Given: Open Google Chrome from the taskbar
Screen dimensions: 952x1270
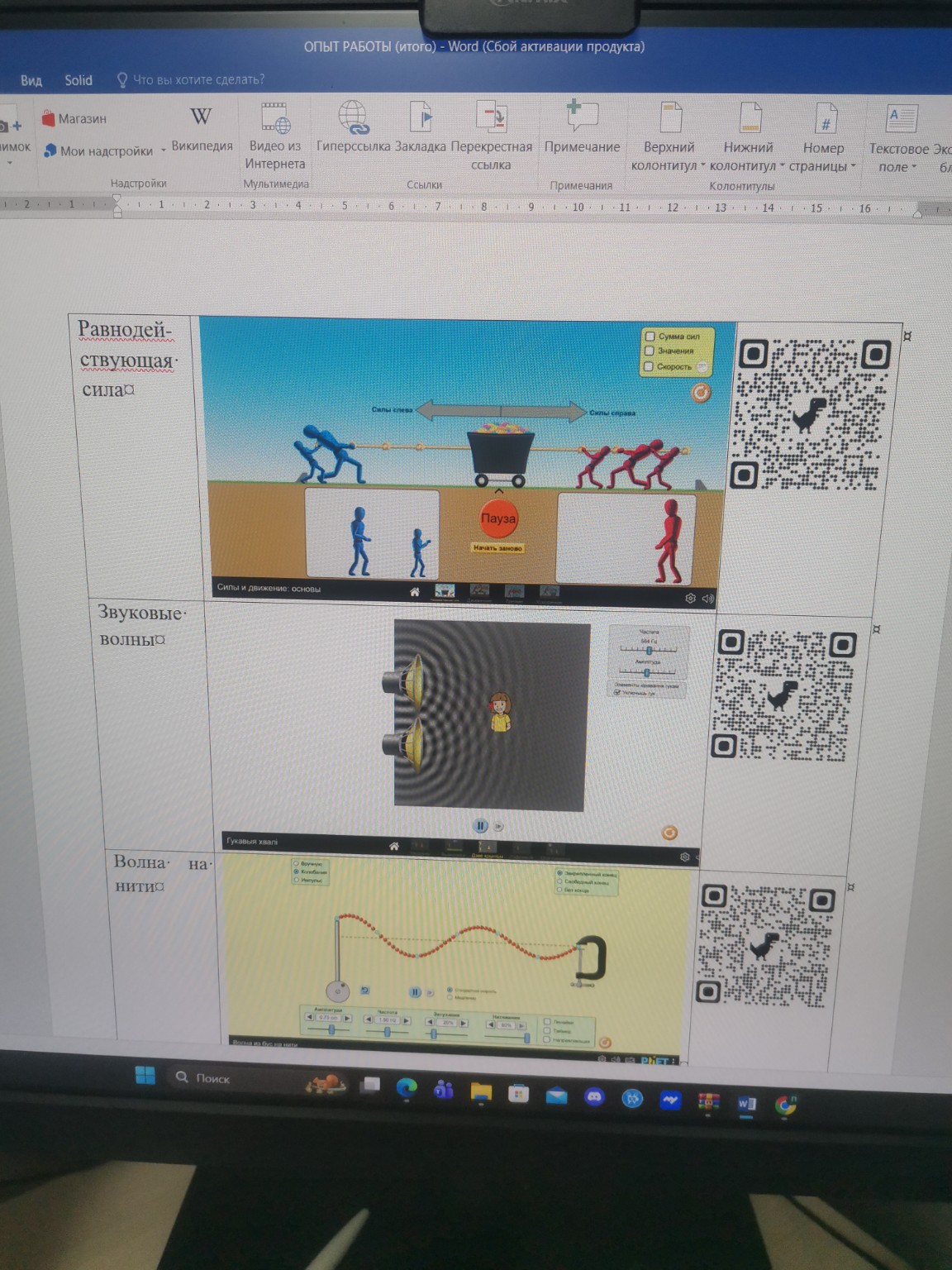Looking at the screenshot, I should 785,1105.
